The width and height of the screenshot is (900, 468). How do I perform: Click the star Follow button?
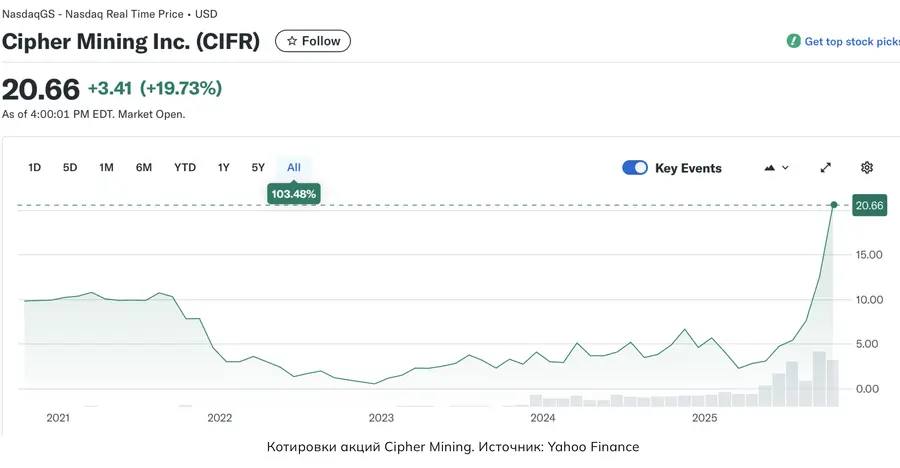coord(313,41)
